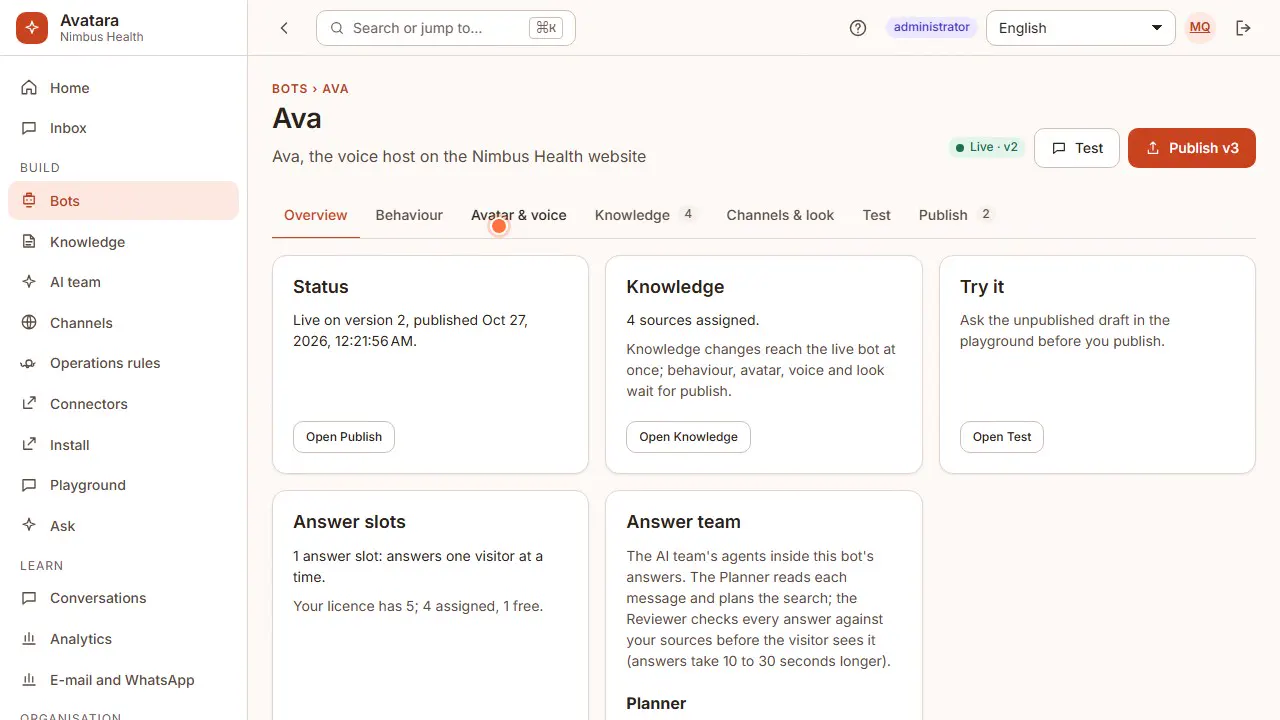Click the Ask sparkle icon
The height and width of the screenshot is (720, 1280).
(29, 526)
